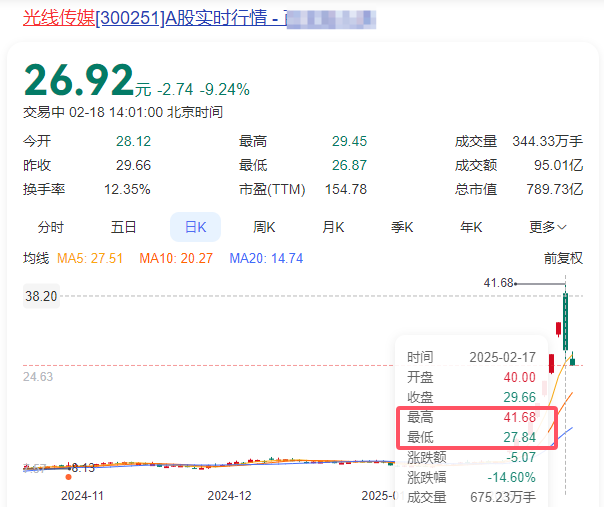Click the MA5 moving average label
The width and height of the screenshot is (604, 507).
pos(90,258)
